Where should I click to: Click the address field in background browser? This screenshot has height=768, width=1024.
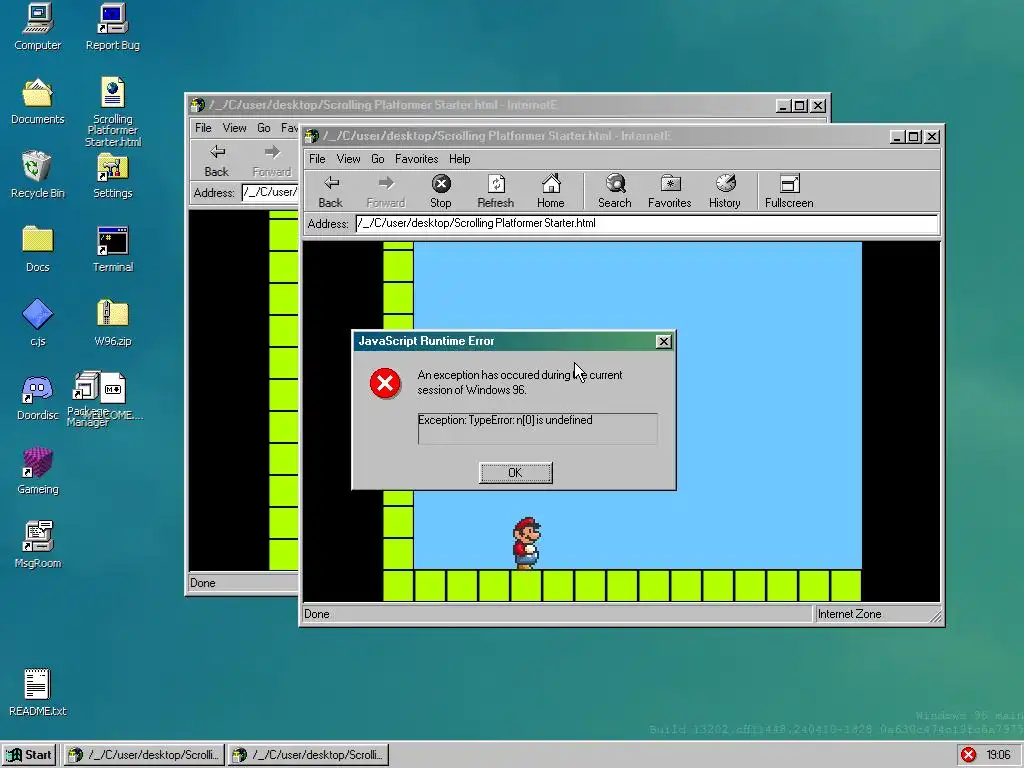pos(270,192)
